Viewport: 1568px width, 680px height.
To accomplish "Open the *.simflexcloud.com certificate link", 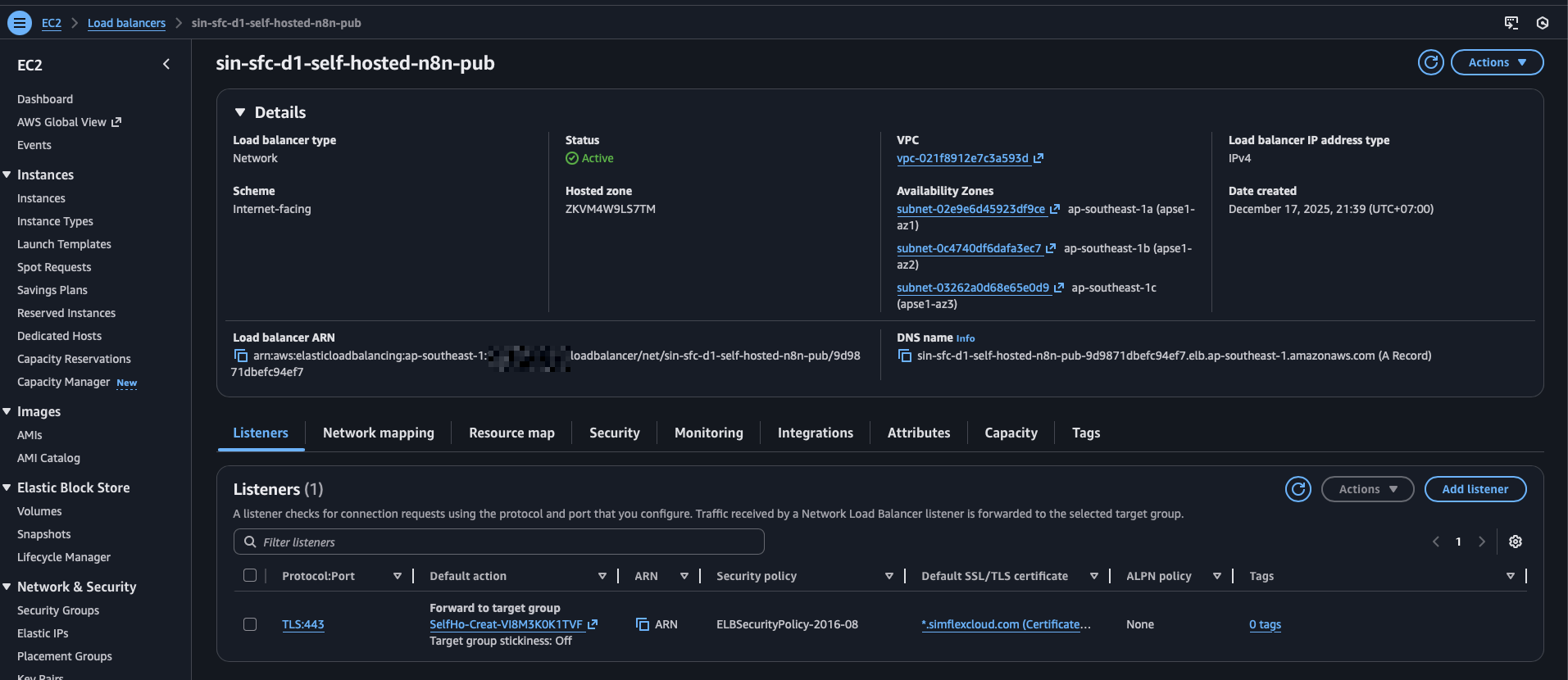I will [1006, 624].
